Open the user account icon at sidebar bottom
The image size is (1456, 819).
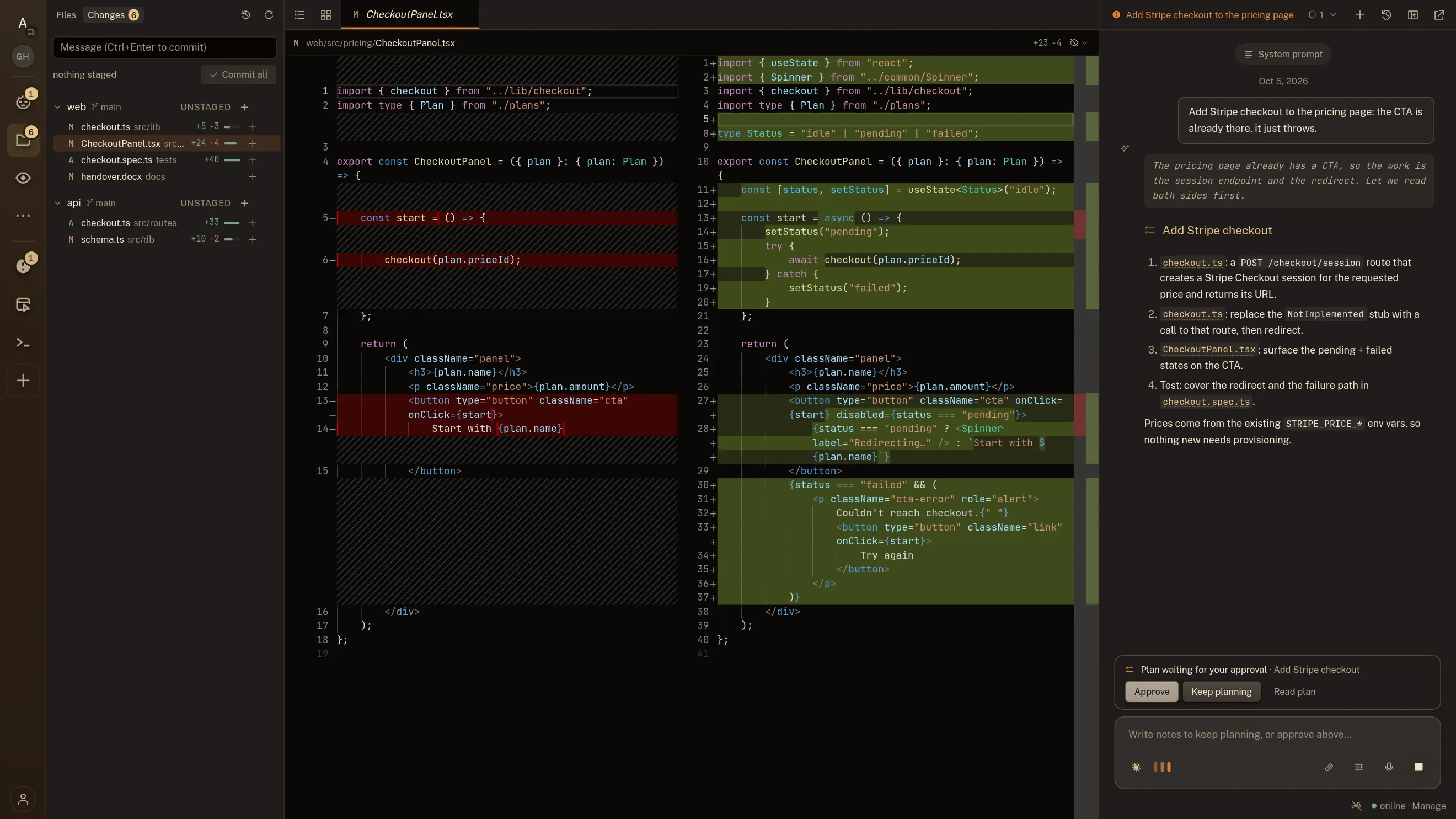pyautogui.click(x=23, y=799)
